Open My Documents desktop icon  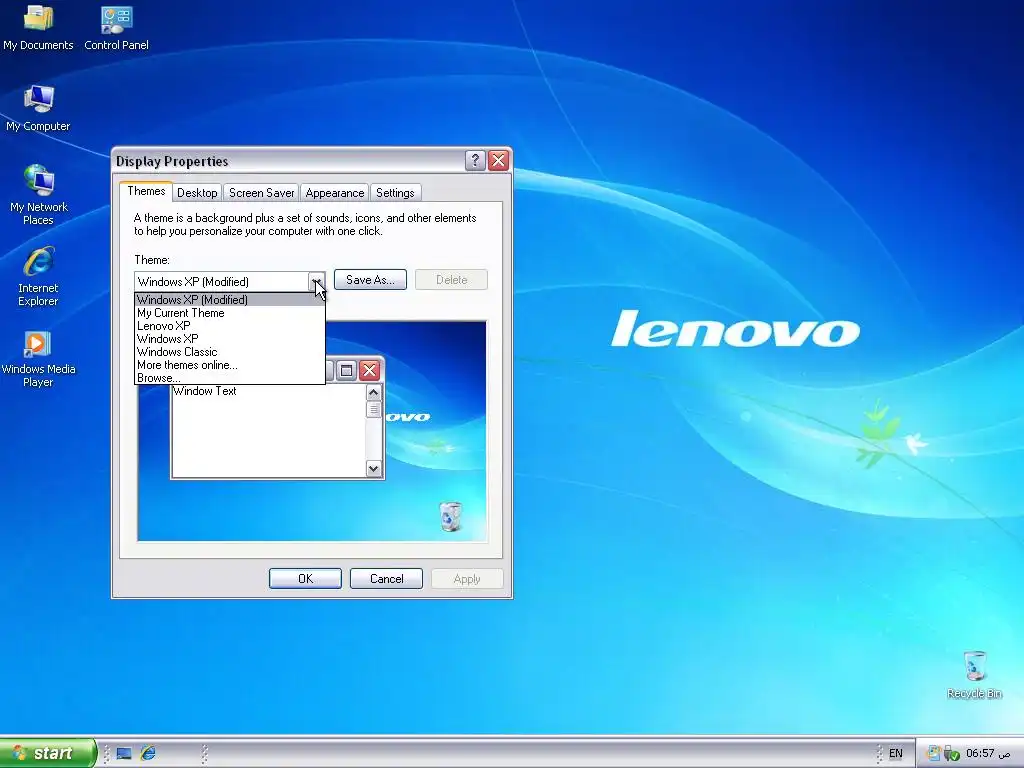point(38,27)
